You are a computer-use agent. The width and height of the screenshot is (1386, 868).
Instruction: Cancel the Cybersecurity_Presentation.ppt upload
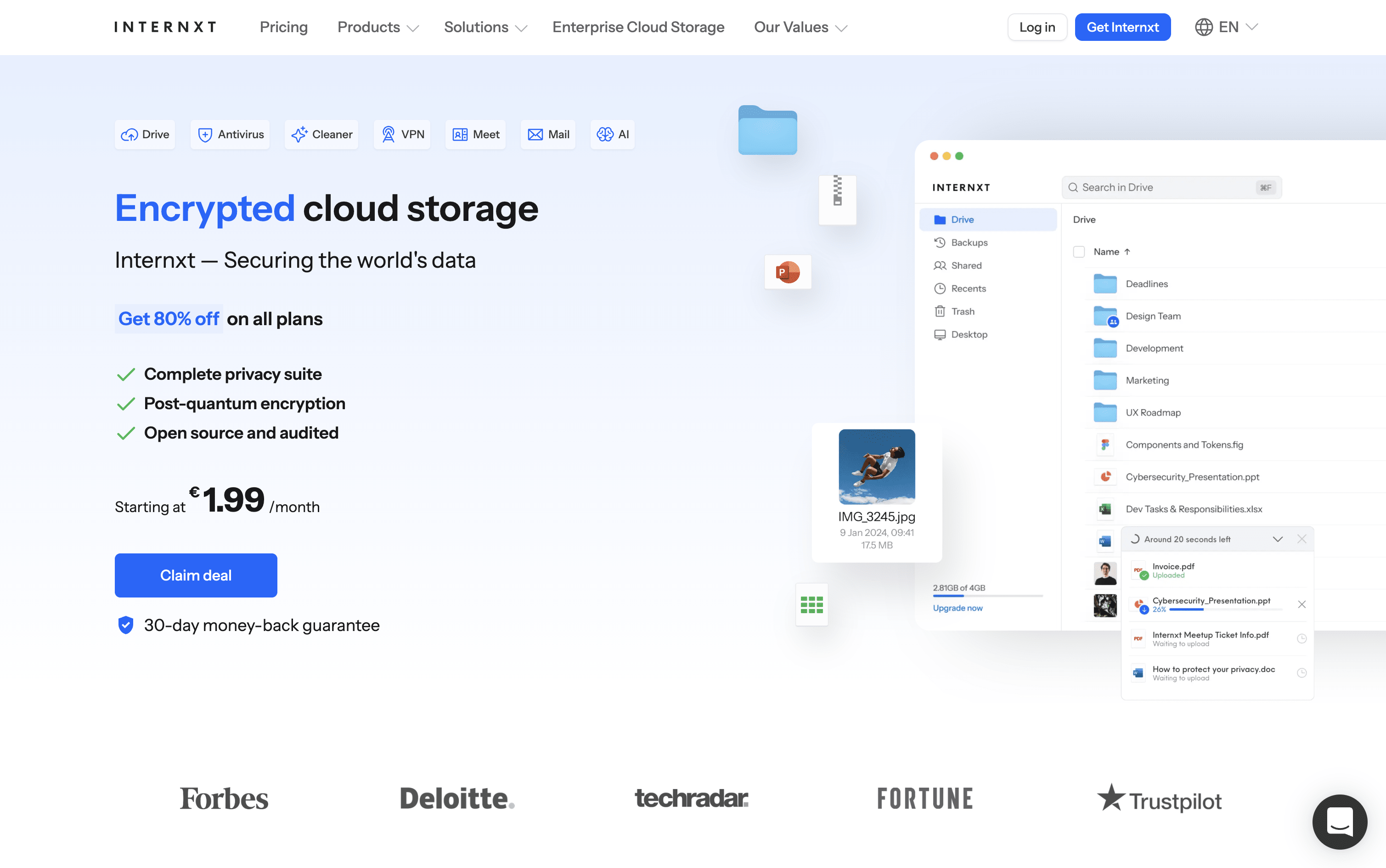click(1301, 604)
